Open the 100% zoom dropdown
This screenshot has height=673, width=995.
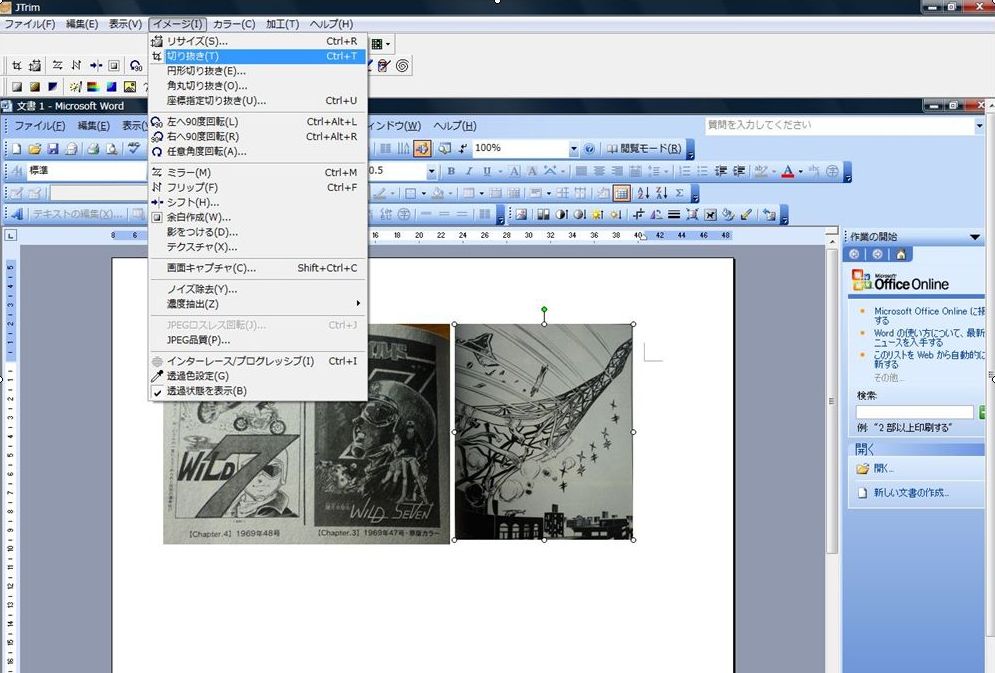[x=574, y=149]
